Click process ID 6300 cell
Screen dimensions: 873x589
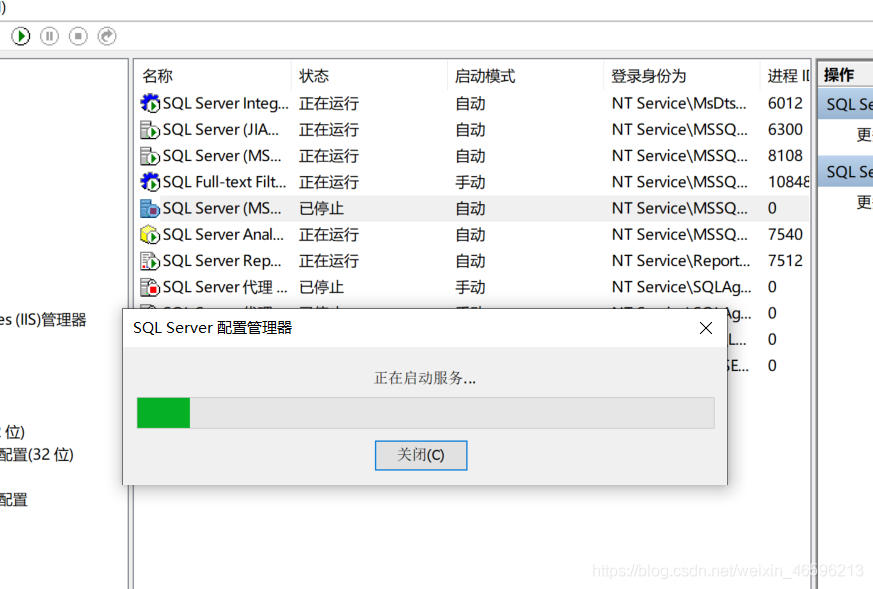pyautogui.click(x=785, y=130)
